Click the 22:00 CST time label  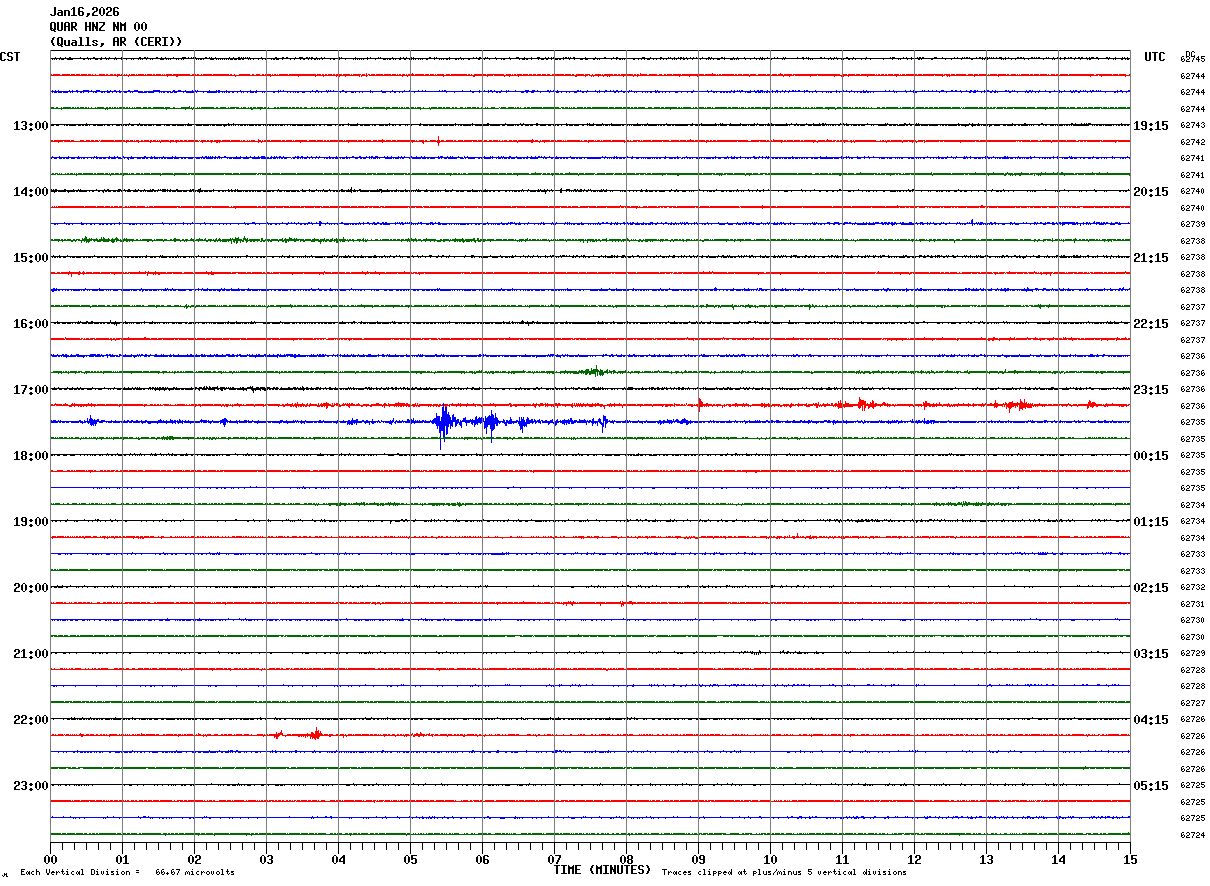30,720
